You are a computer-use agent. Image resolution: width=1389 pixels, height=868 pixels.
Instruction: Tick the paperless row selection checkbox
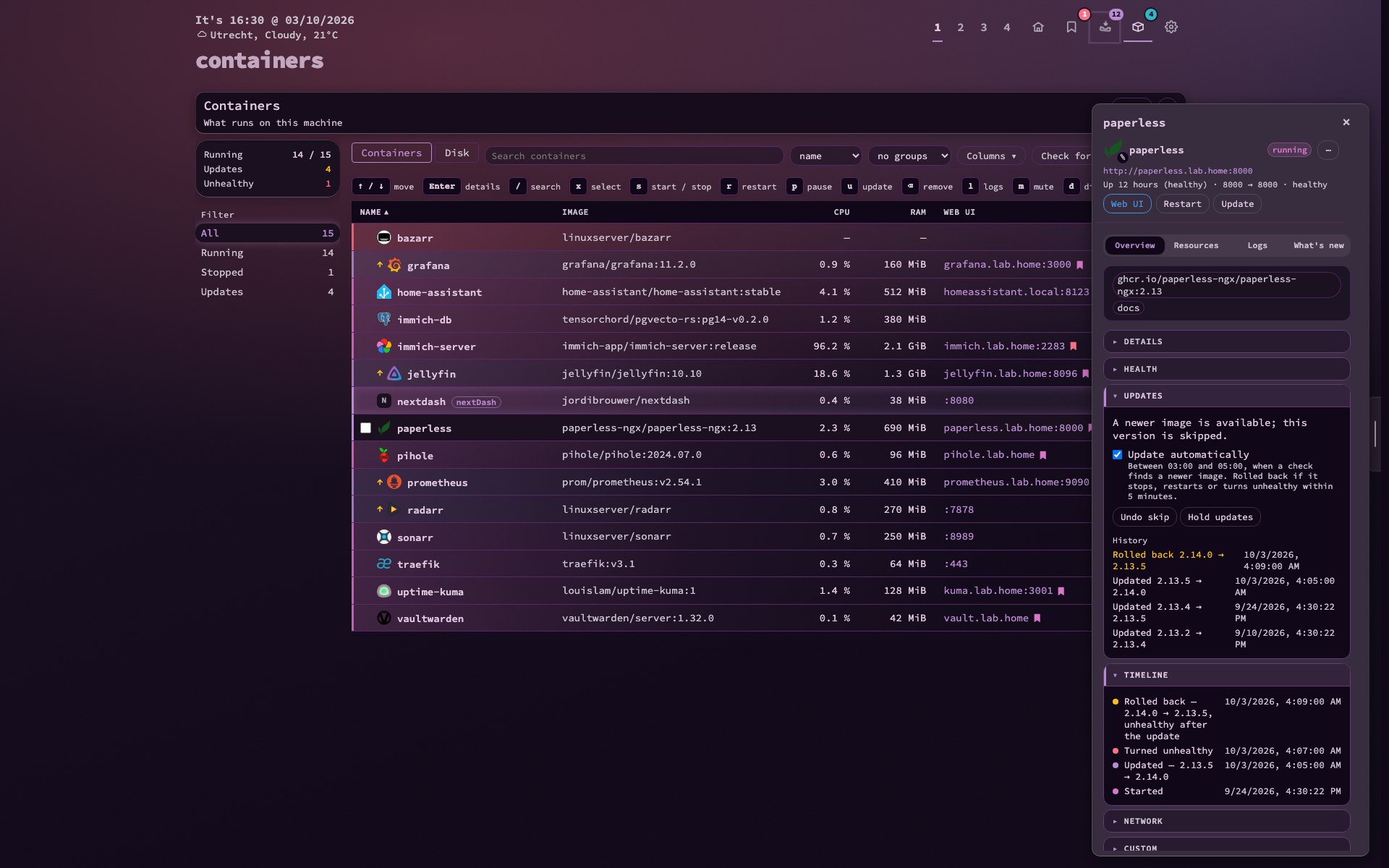pos(366,428)
